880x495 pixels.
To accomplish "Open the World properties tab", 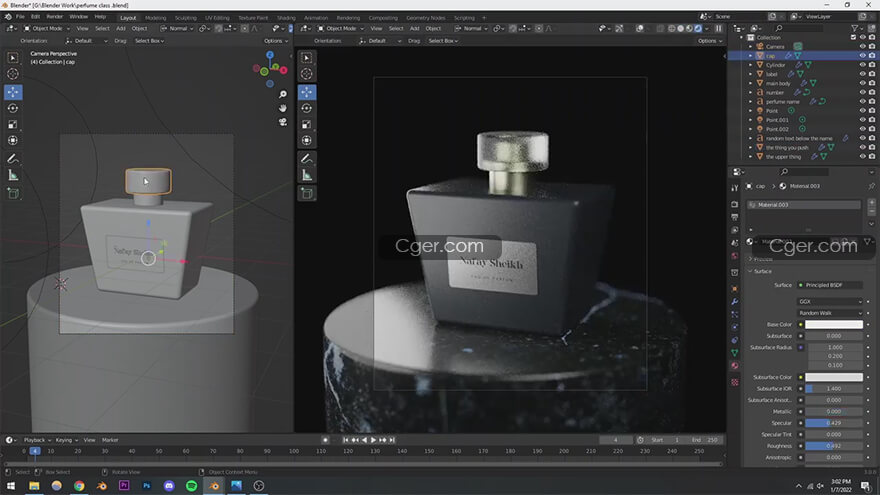I will click(x=735, y=256).
